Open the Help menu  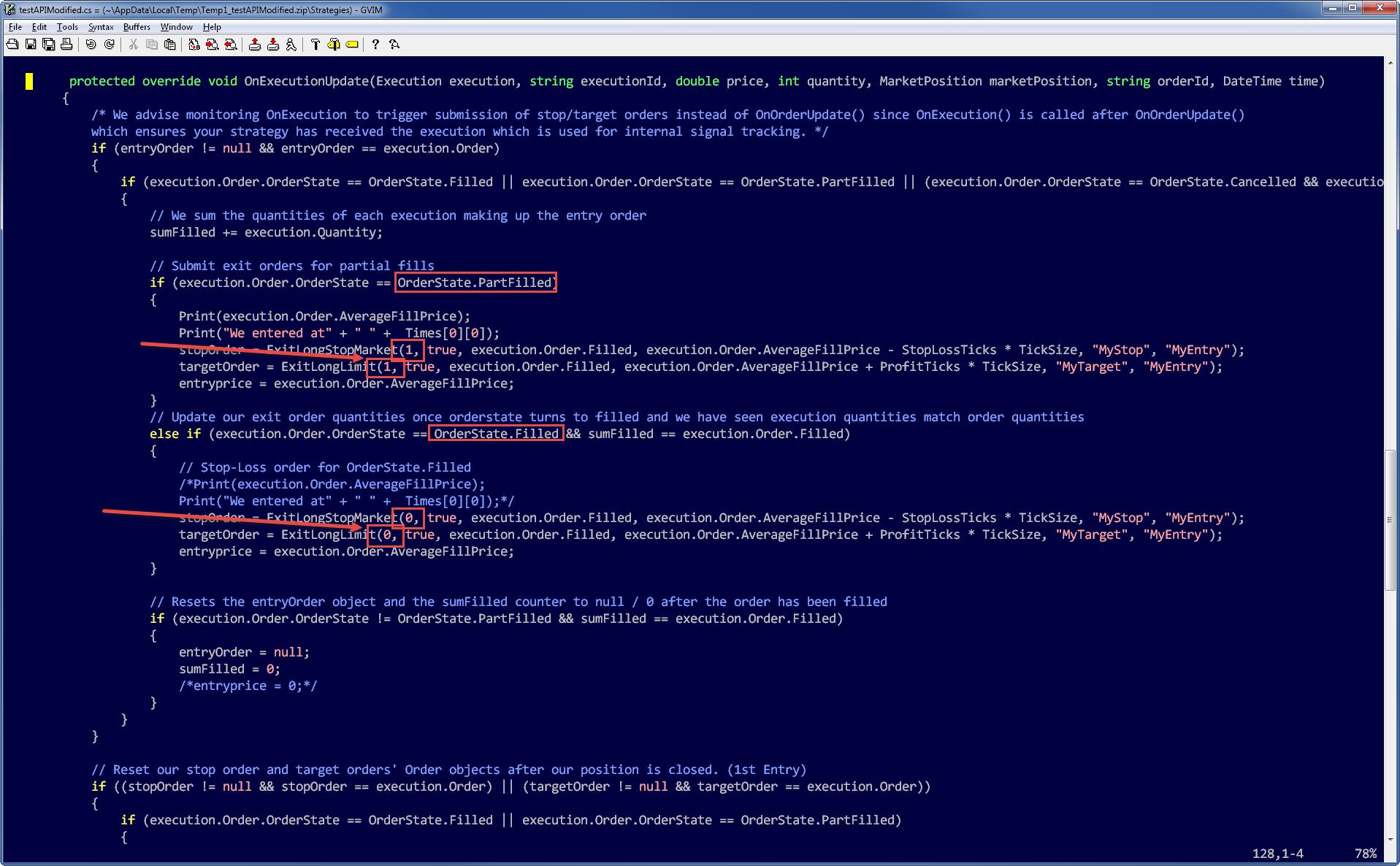coord(212,27)
